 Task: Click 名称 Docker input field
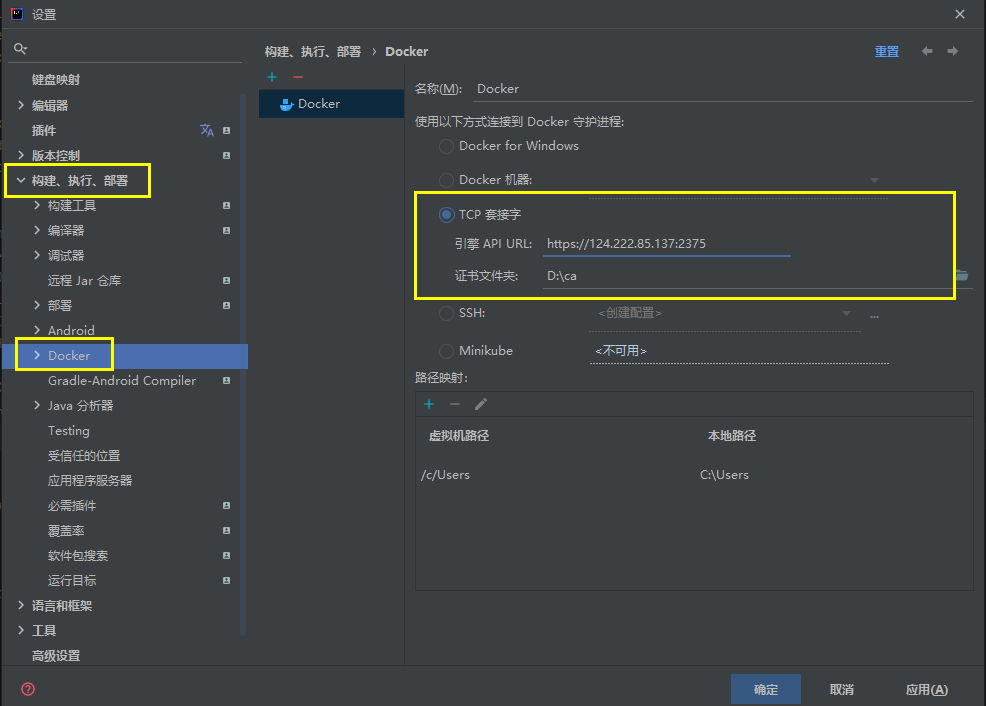coord(722,89)
